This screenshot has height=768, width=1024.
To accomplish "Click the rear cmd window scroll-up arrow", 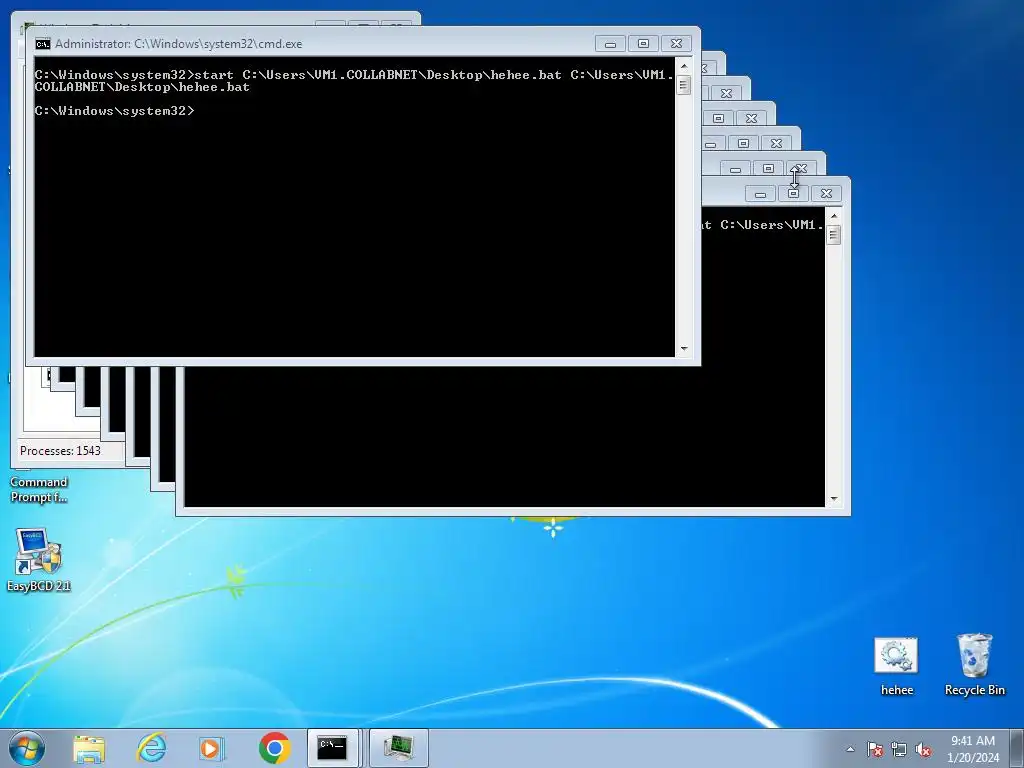I will coord(833,216).
